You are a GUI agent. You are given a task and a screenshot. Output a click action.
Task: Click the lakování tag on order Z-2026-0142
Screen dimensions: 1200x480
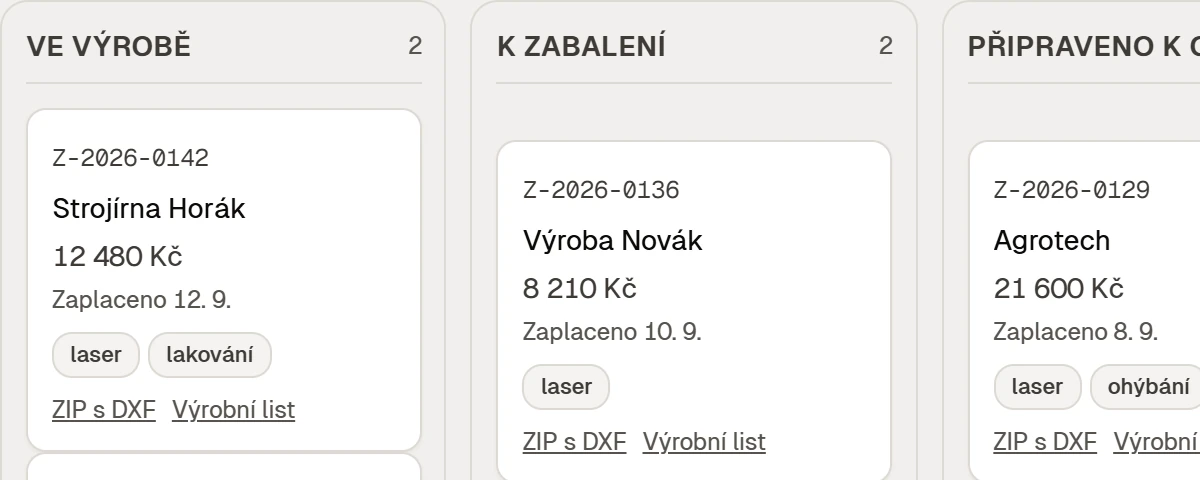point(210,355)
